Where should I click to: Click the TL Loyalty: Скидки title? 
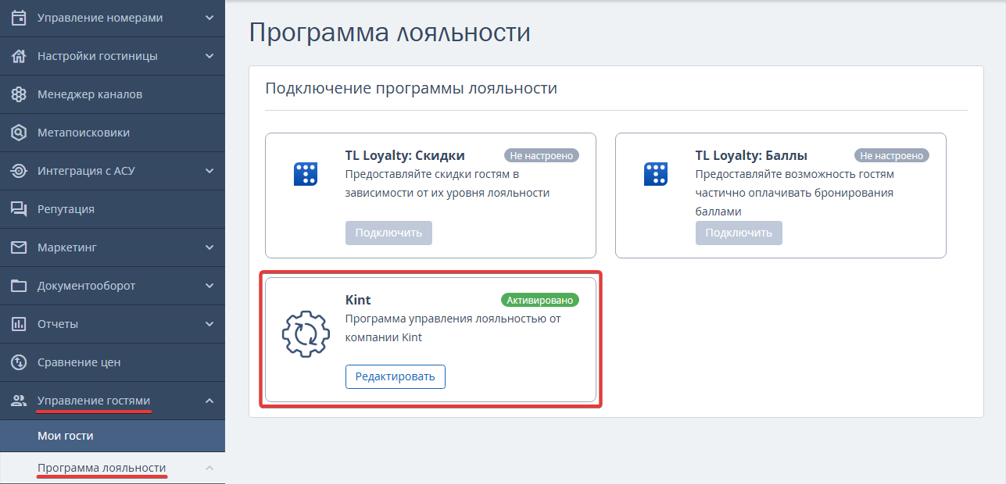tap(405, 155)
